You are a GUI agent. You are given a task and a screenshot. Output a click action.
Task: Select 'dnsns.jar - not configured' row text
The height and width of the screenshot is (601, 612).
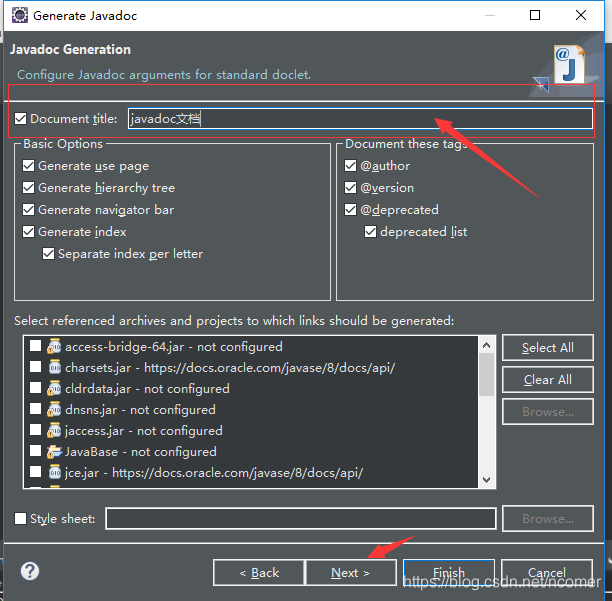140,410
